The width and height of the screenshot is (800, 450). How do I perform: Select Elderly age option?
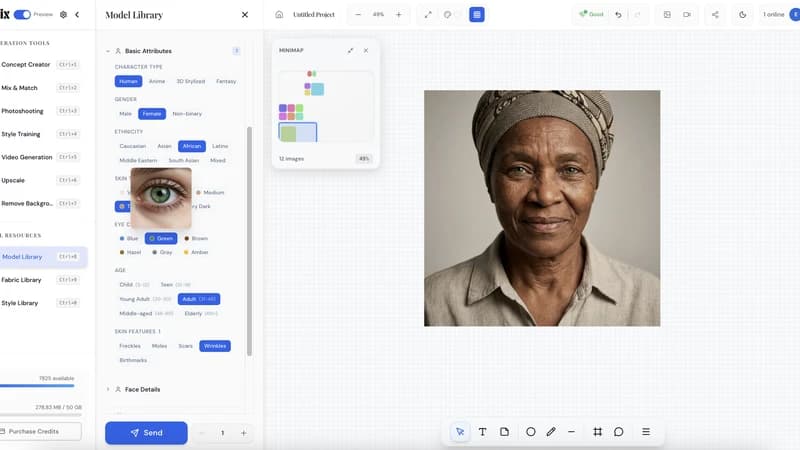pos(201,313)
